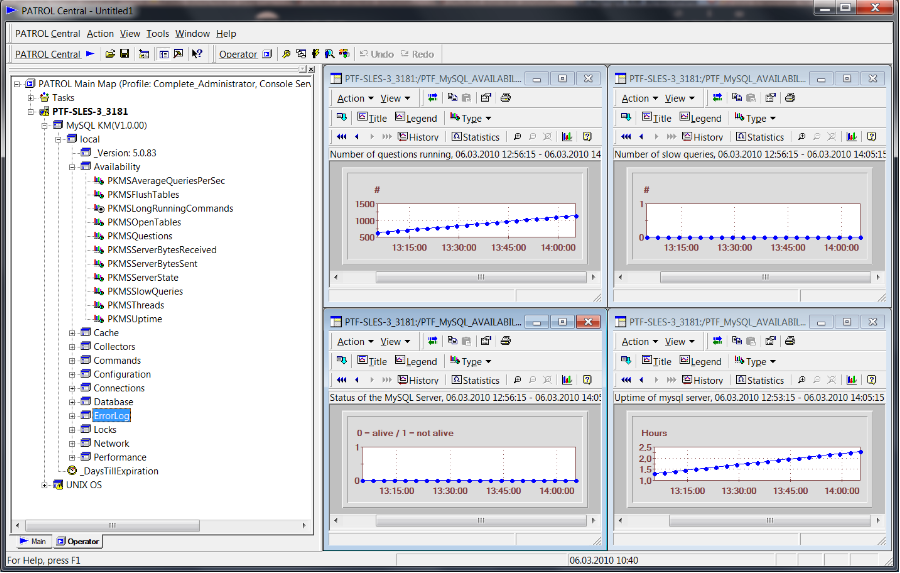The width and height of the screenshot is (900, 573).
Task: Collapse the Availability tree node
Action: [72, 167]
